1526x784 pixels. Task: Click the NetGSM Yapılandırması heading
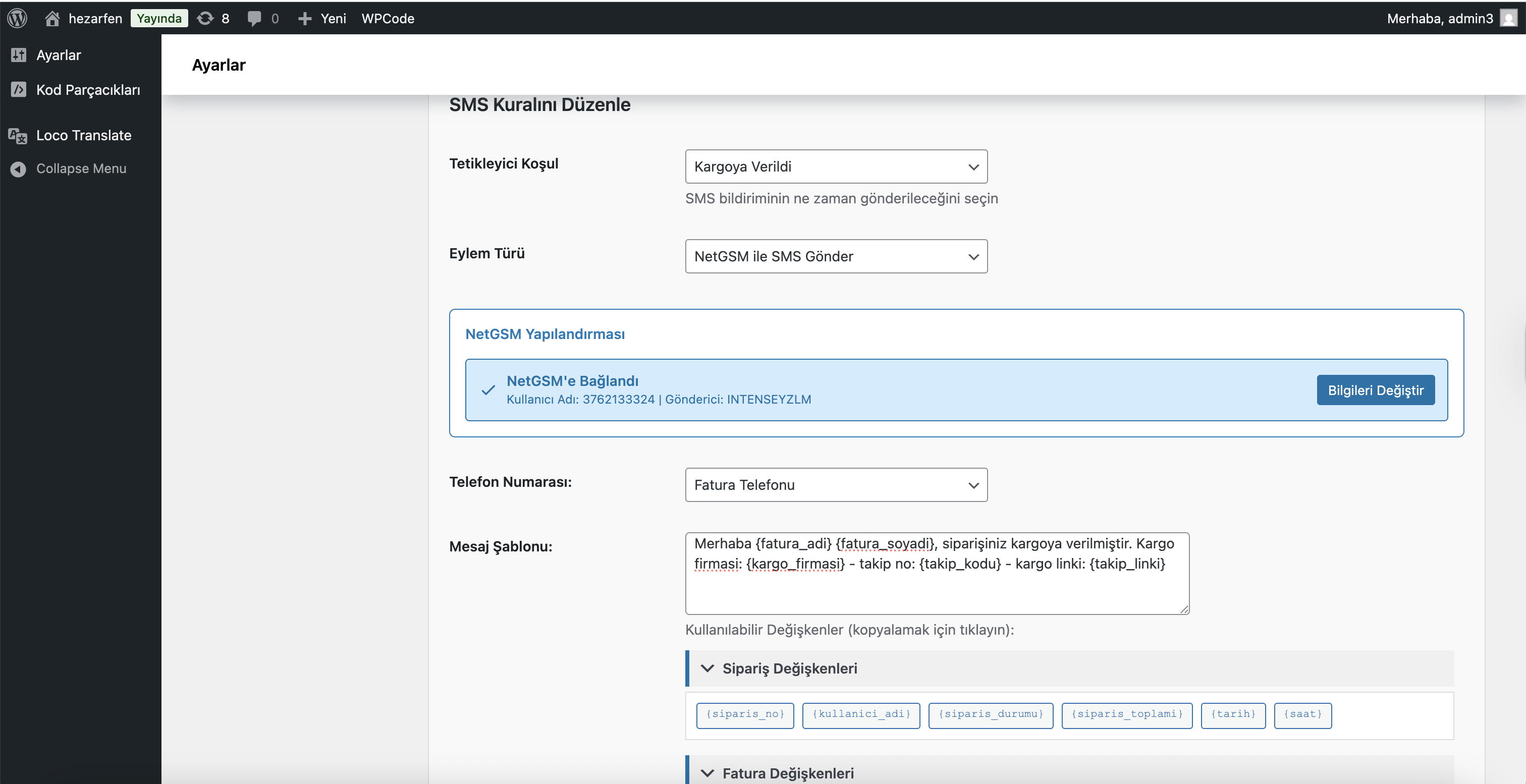545,334
